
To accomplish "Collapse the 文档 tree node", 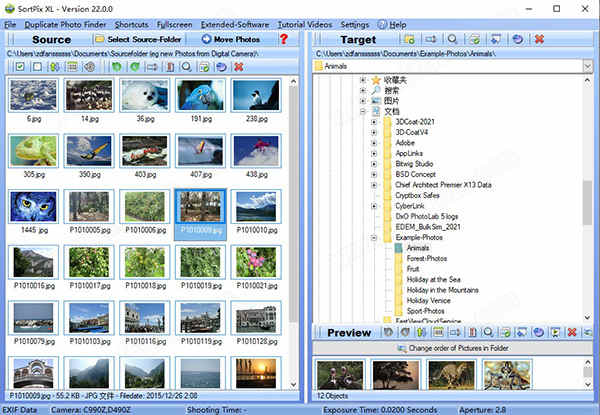I will [363, 111].
